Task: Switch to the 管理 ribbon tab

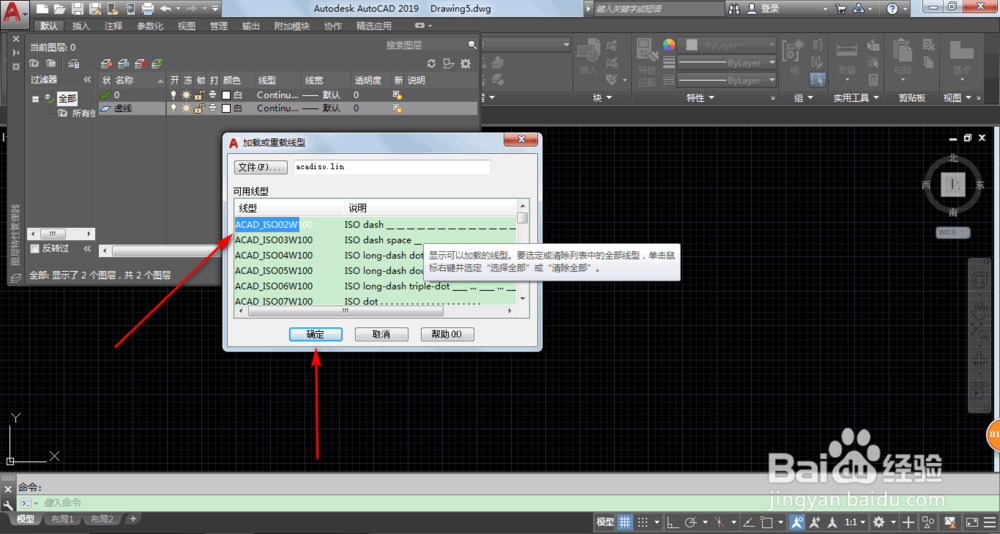Action: (x=219, y=26)
